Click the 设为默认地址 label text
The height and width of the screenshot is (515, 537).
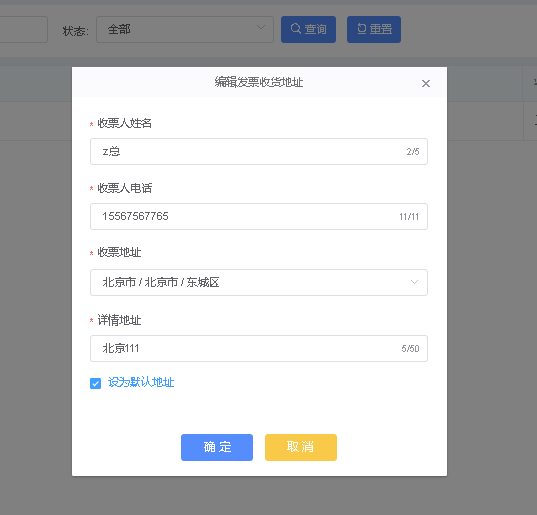pyautogui.click(x=141, y=382)
